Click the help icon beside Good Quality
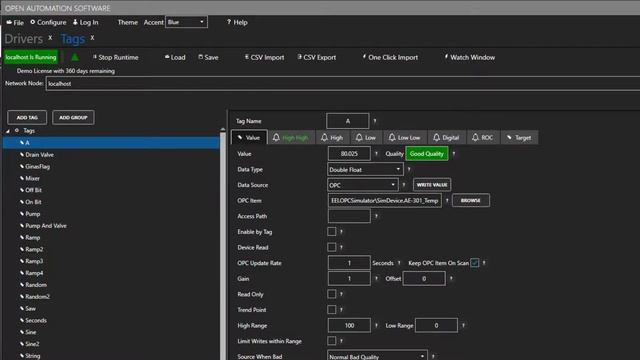The width and height of the screenshot is (640, 360). point(453,153)
